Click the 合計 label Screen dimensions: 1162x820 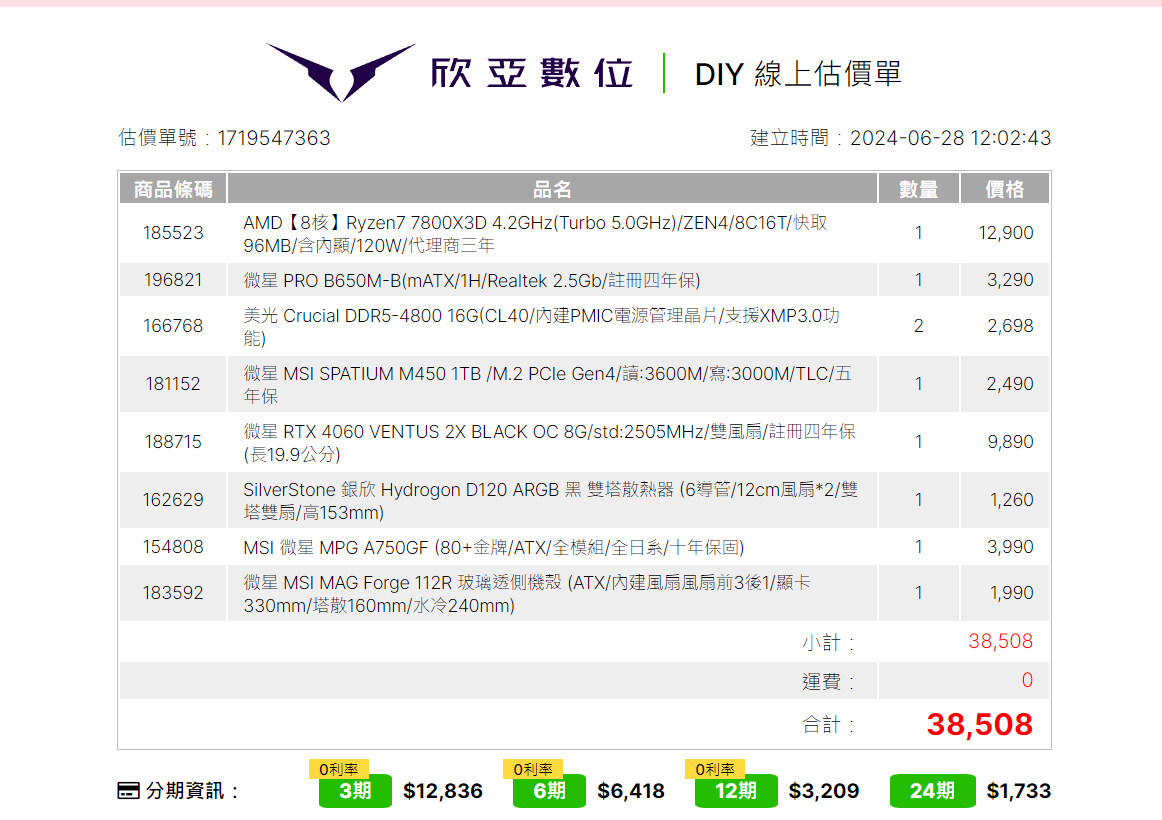click(x=828, y=724)
